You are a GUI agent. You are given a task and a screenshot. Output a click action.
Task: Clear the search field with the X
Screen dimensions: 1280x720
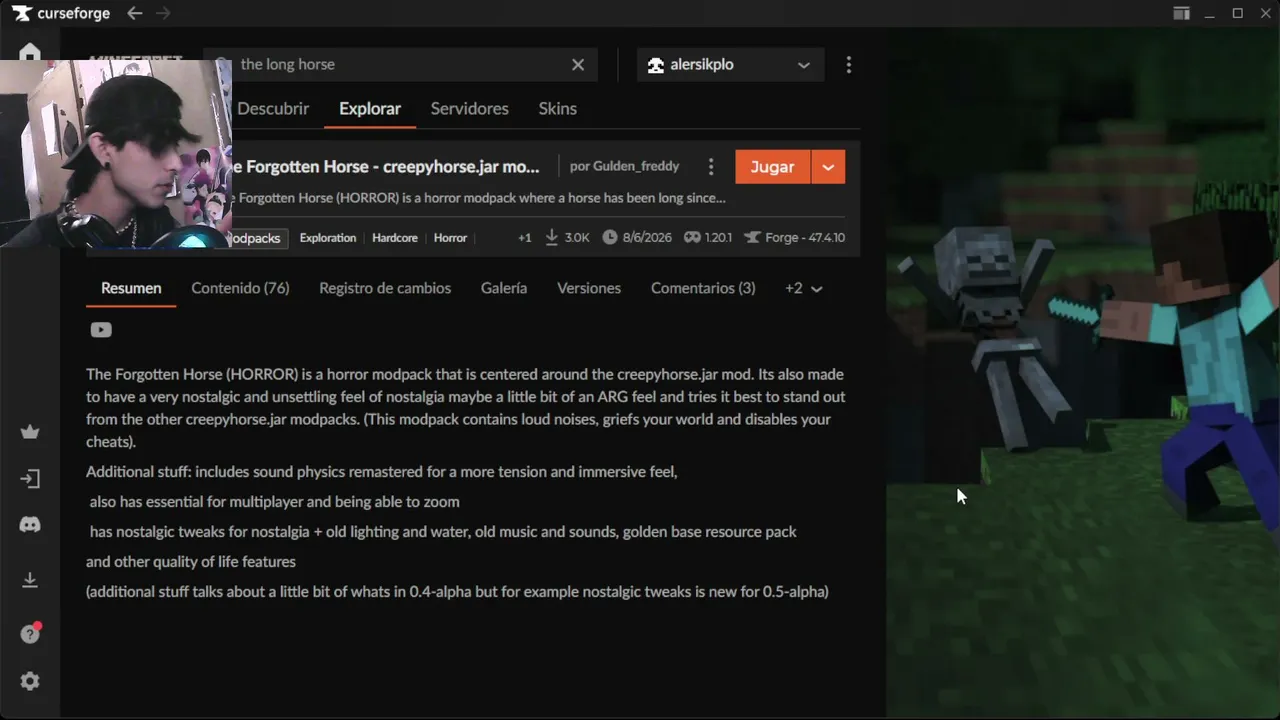tap(578, 64)
